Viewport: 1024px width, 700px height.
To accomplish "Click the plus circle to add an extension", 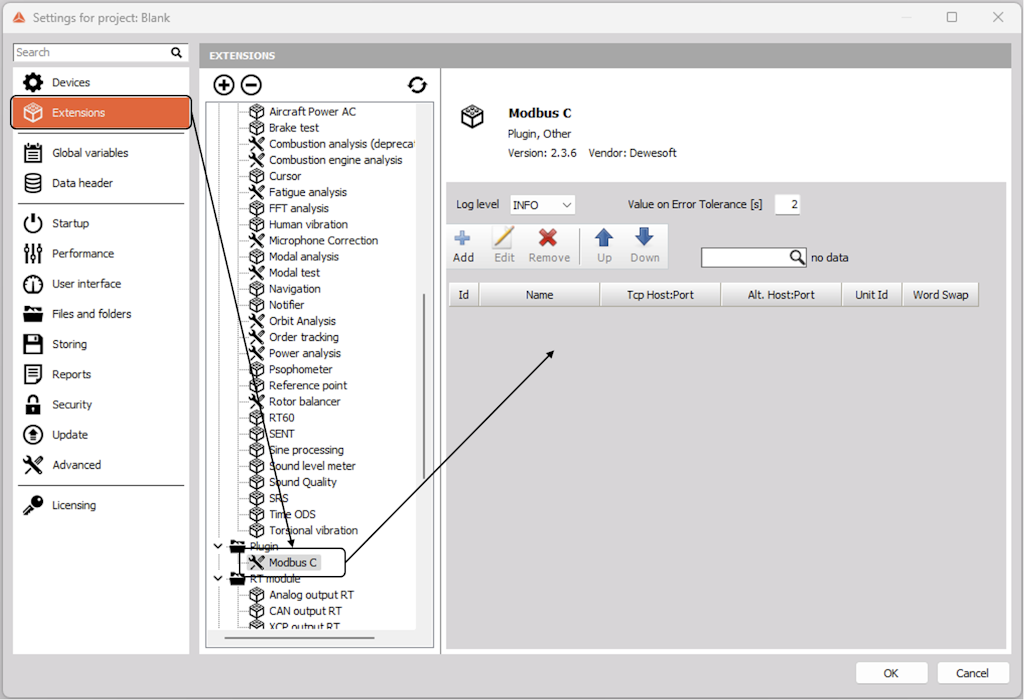I will (223, 85).
